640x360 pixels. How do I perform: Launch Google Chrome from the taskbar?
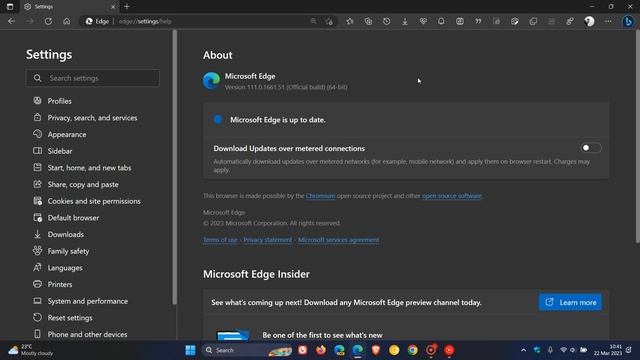pos(413,350)
